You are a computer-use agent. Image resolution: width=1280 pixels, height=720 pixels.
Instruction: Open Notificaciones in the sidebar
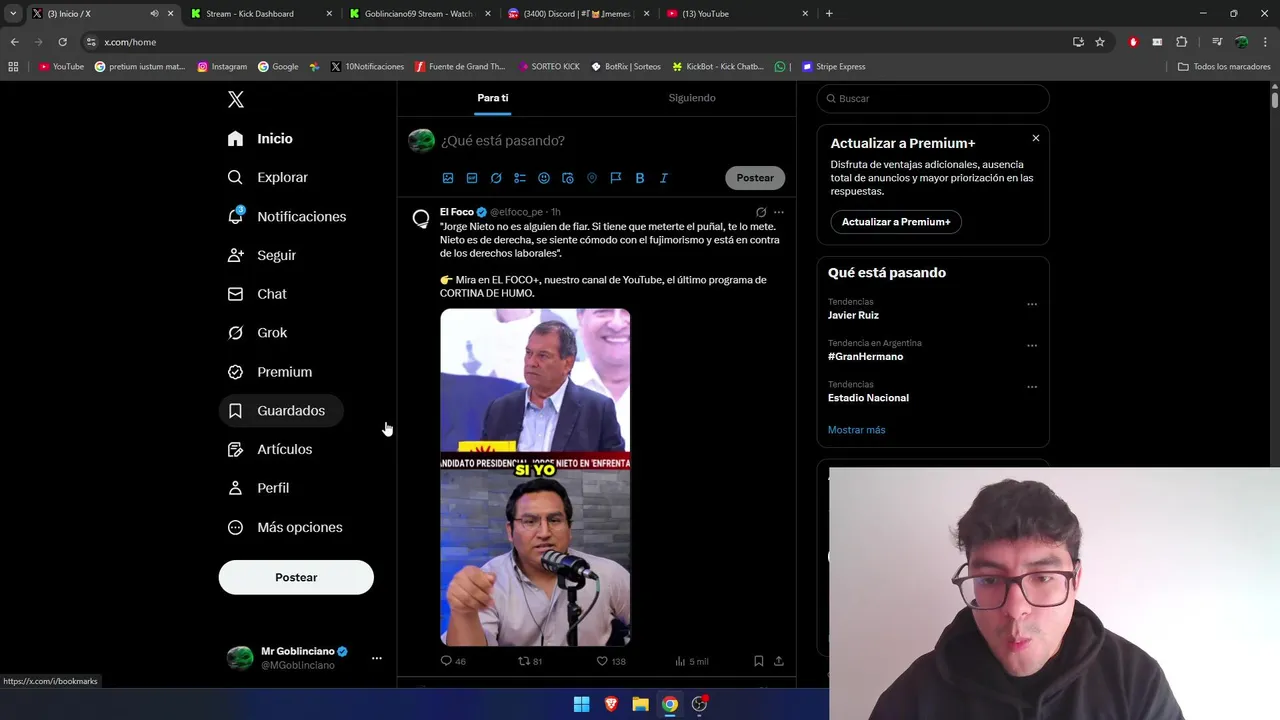click(286, 216)
